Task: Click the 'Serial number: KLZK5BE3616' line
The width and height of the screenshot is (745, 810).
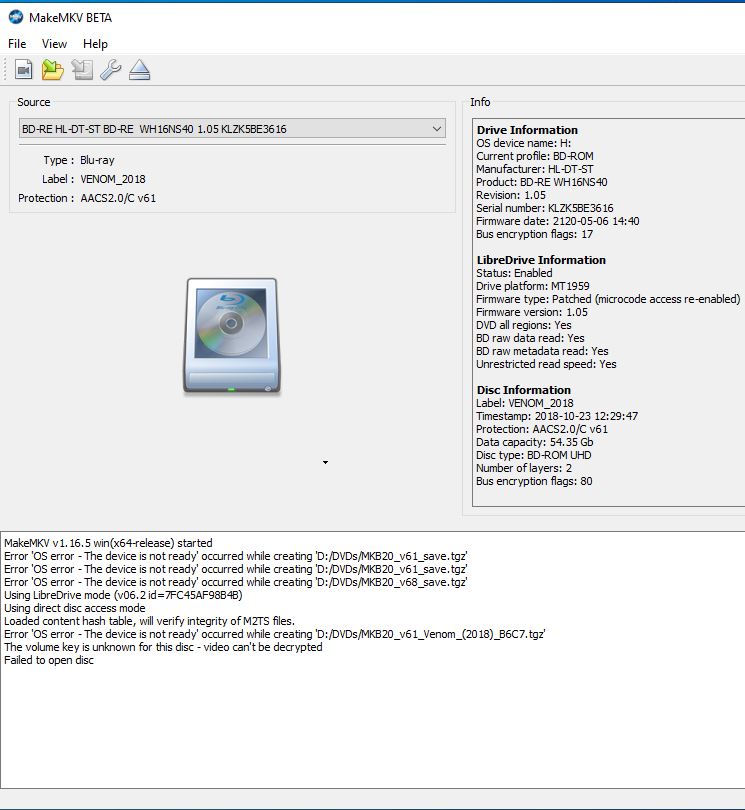Action: click(545, 208)
